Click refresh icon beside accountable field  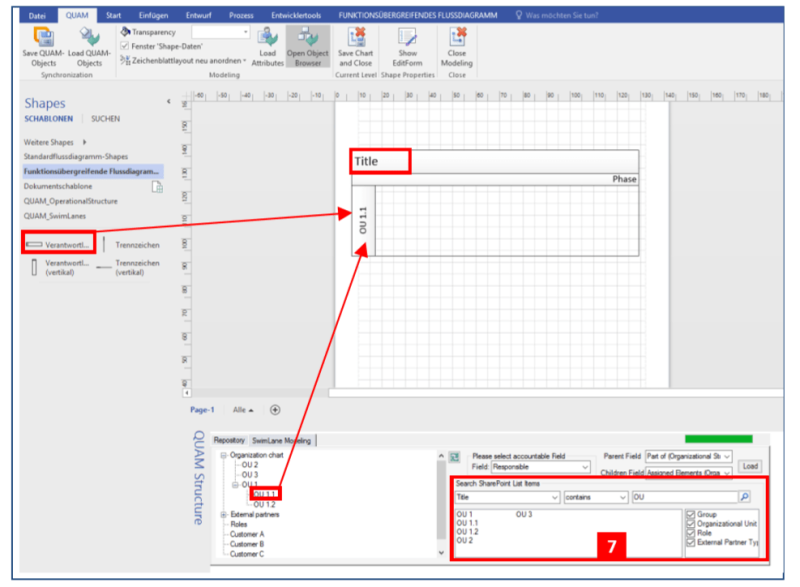[455, 457]
